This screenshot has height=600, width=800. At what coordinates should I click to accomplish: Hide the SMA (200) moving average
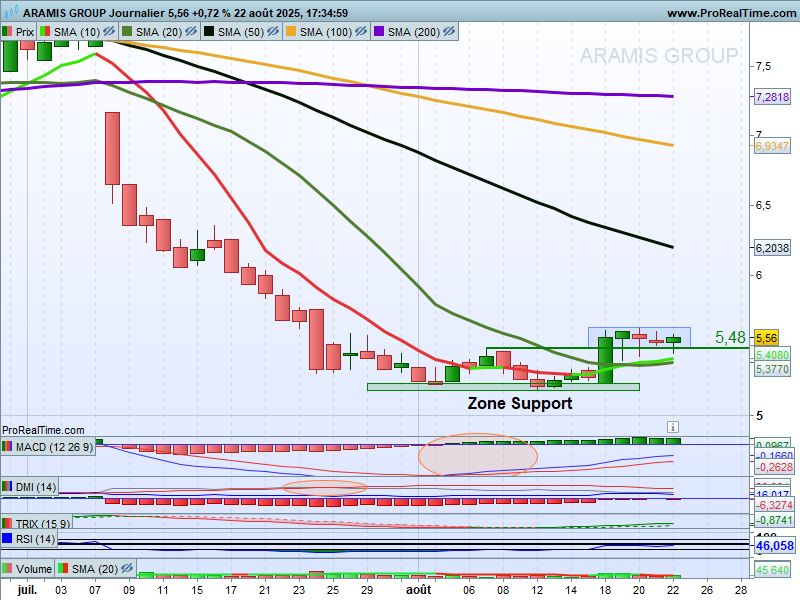(448, 32)
